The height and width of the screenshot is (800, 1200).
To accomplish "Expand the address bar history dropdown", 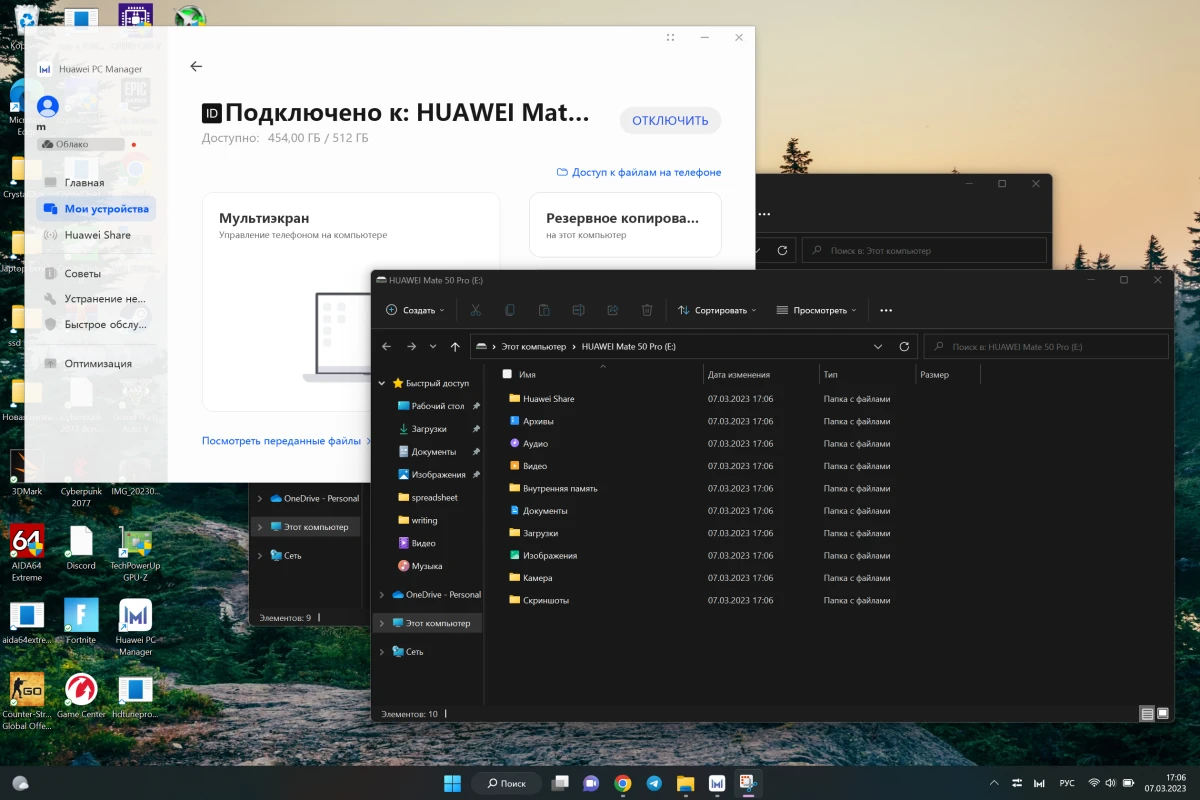I will (878, 346).
